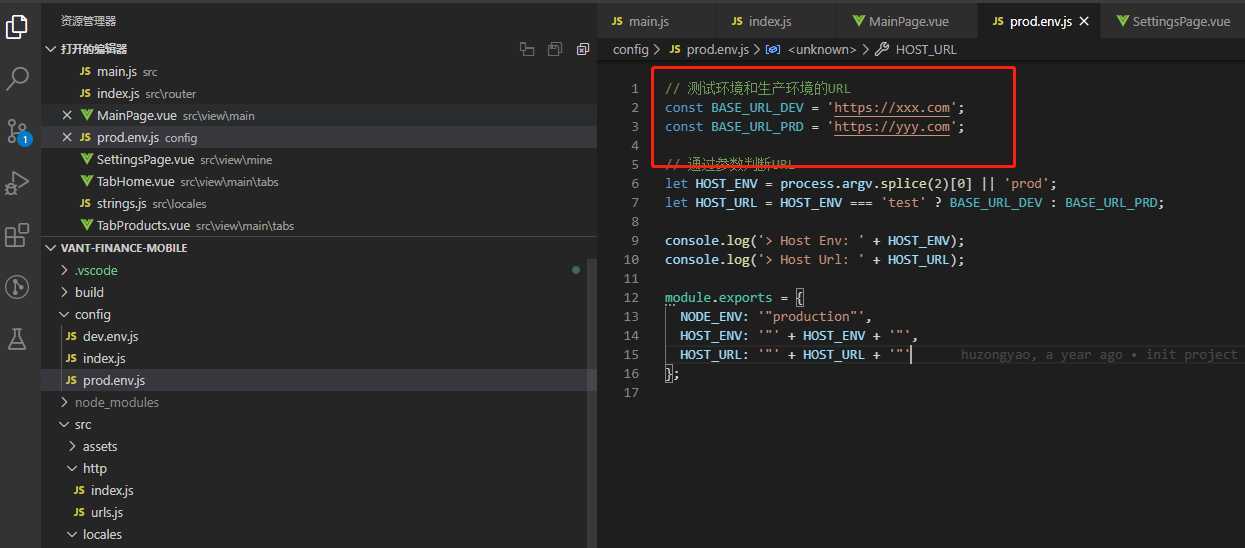Viewport: 1245px width, 548px height.
Task: Open dev.env.js in config folder
Action: (x=110, y=336)
